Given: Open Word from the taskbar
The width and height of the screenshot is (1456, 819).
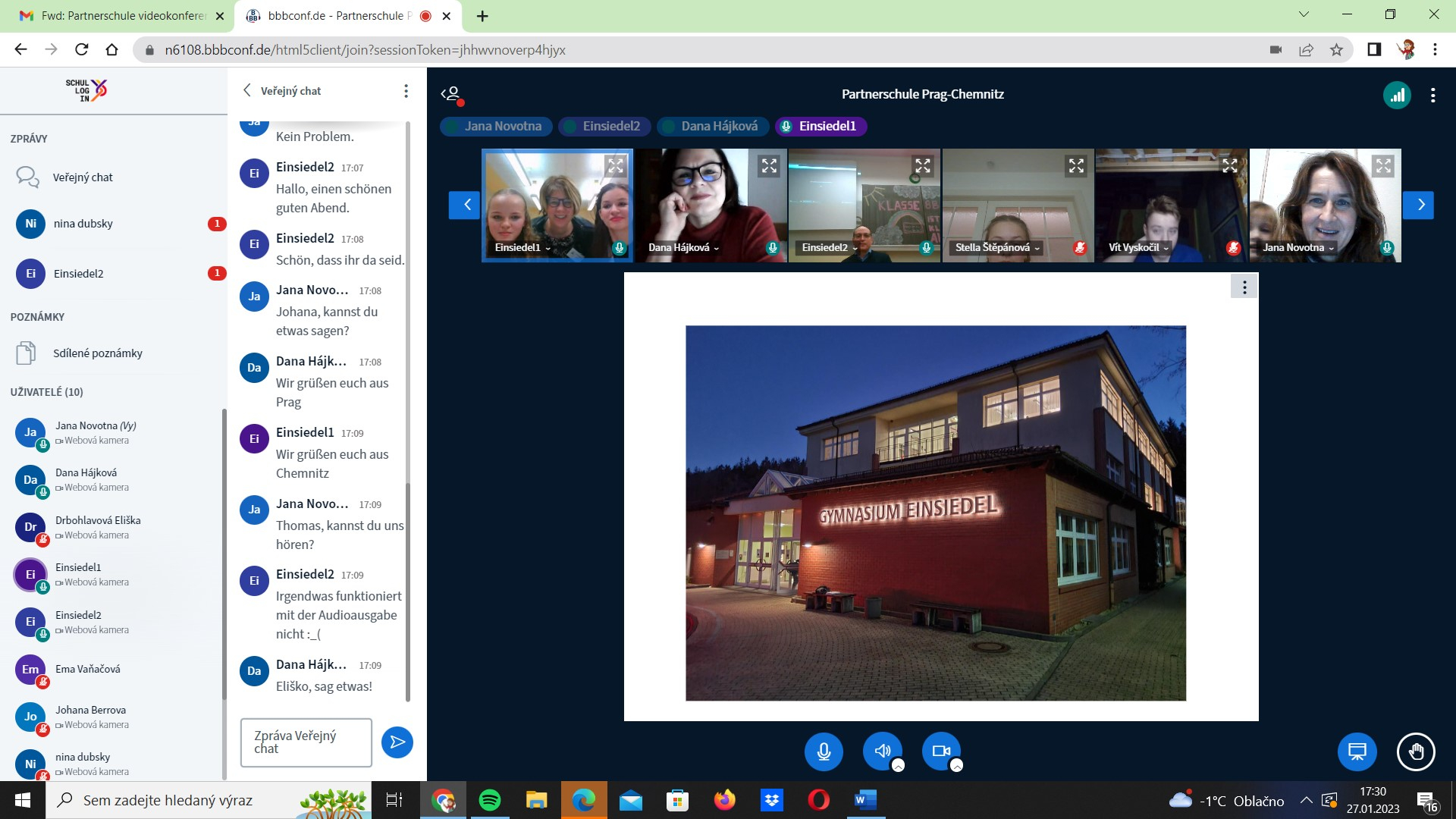Looking at the screenshot, I should pos(865,800).
